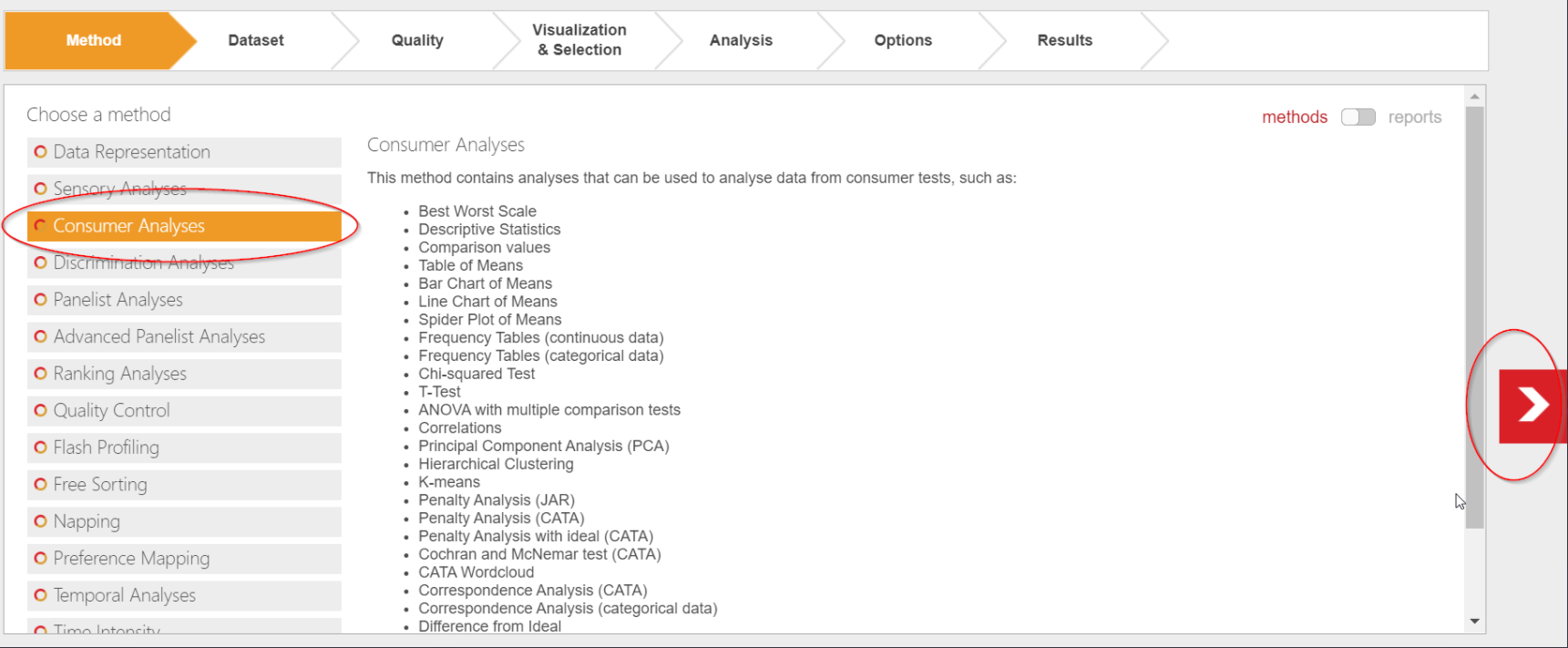Choose the Panelist Analyses method
Screen dimensions: 1568x648
(118, 300)
